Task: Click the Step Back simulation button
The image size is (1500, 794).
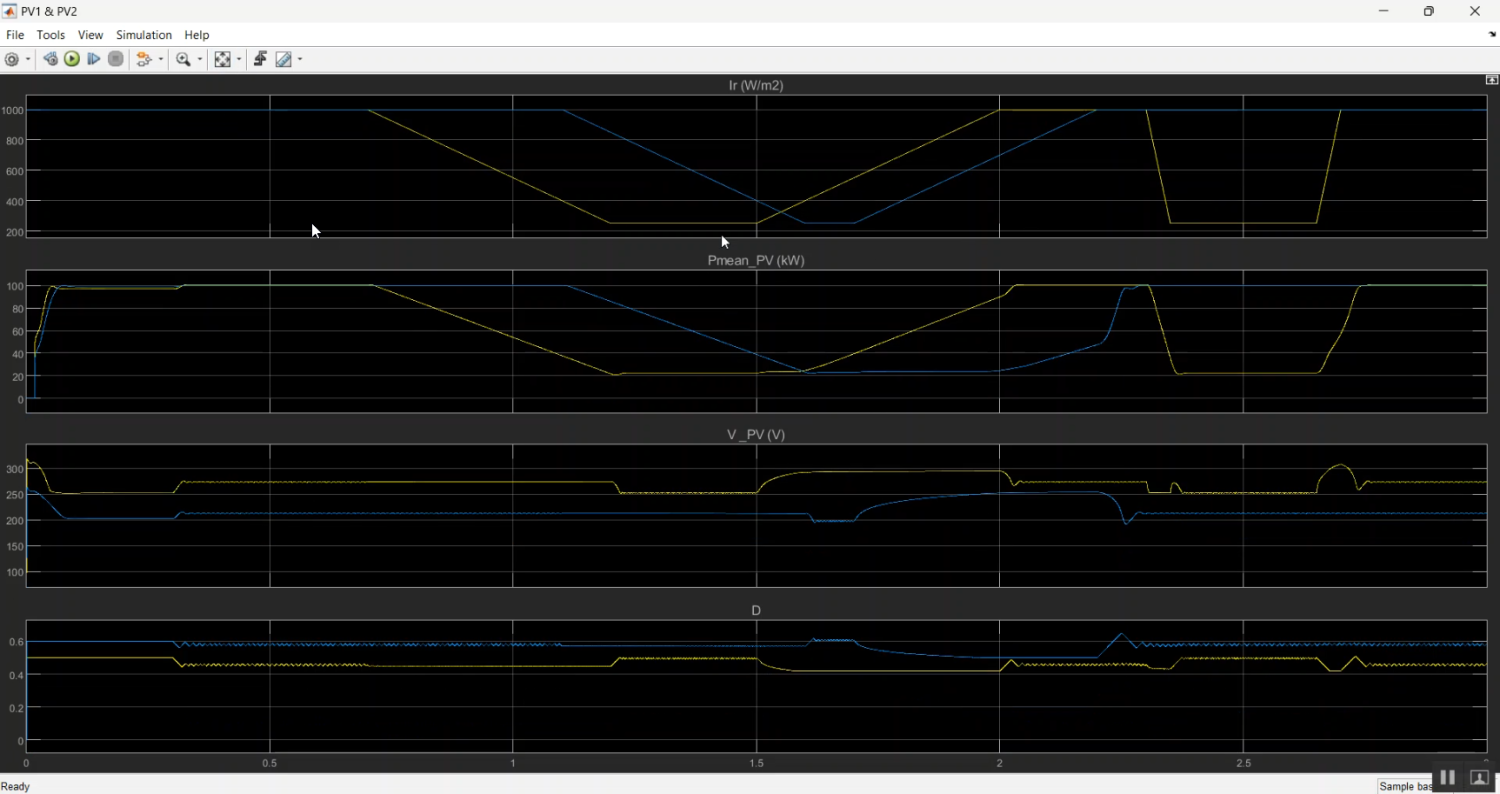Action: 50,59
